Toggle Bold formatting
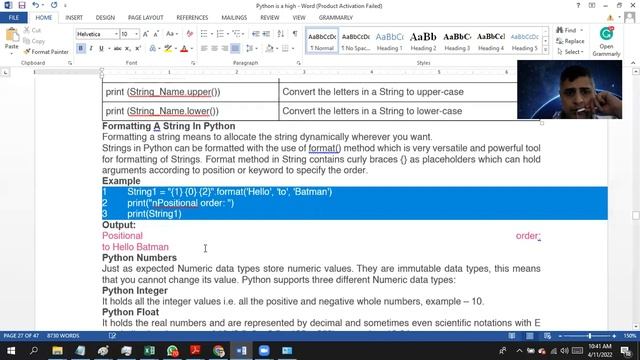 pos(81,49)
